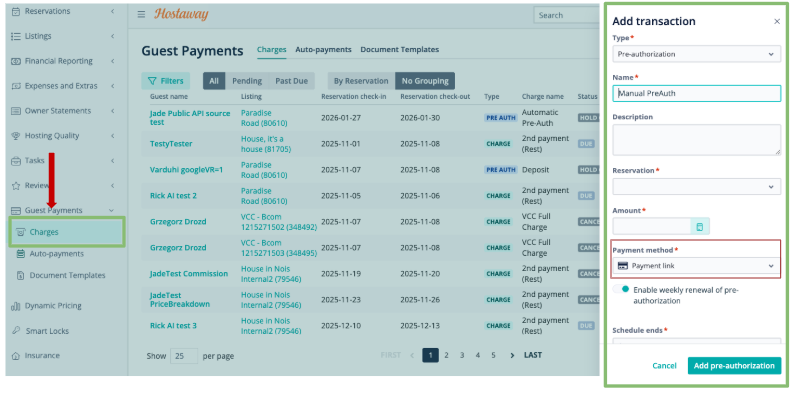
Task: Switch grouping to No Grouping
Action: click(x=425, y=81)
